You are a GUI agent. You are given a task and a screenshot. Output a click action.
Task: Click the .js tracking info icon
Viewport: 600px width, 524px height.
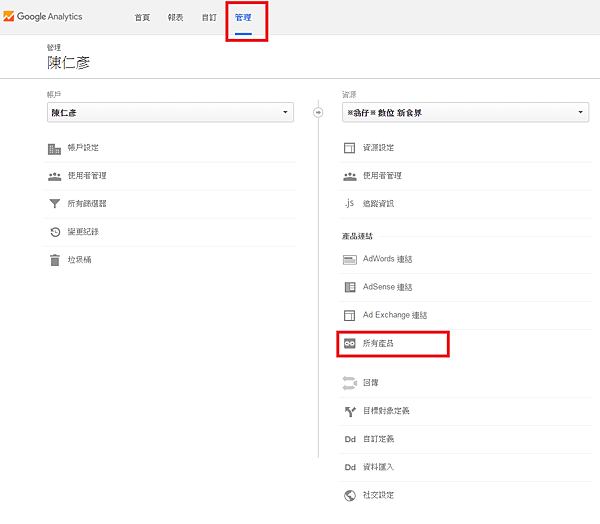point(349,203)
